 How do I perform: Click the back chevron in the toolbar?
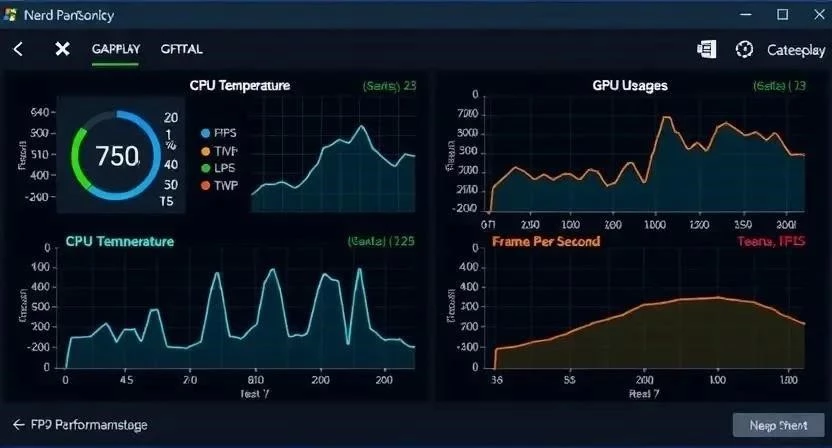coord(18,49)
